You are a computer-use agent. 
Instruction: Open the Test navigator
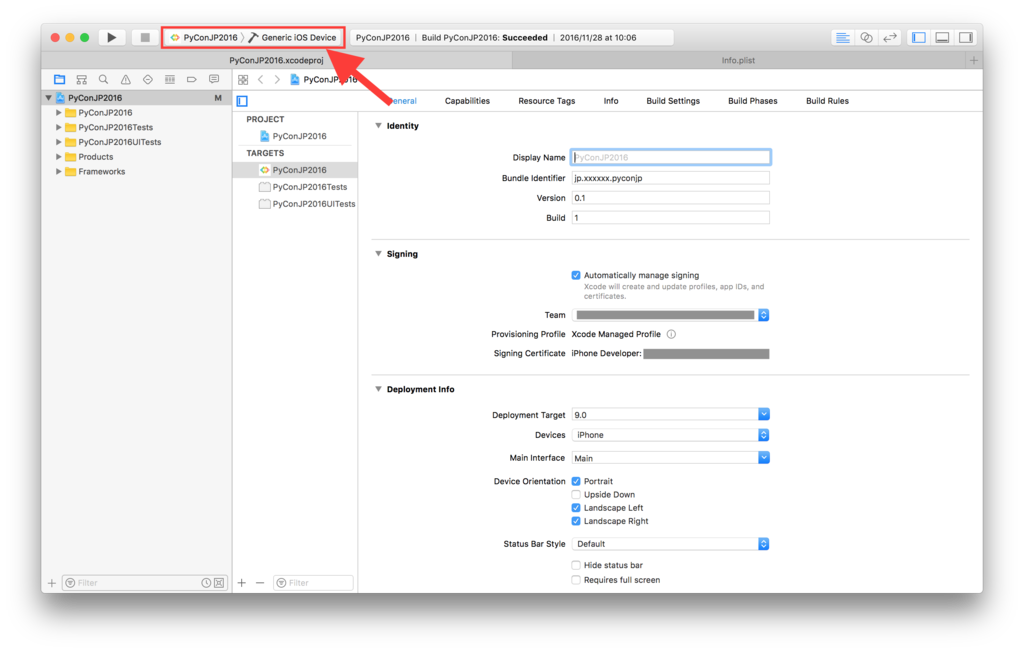(148, 80)
